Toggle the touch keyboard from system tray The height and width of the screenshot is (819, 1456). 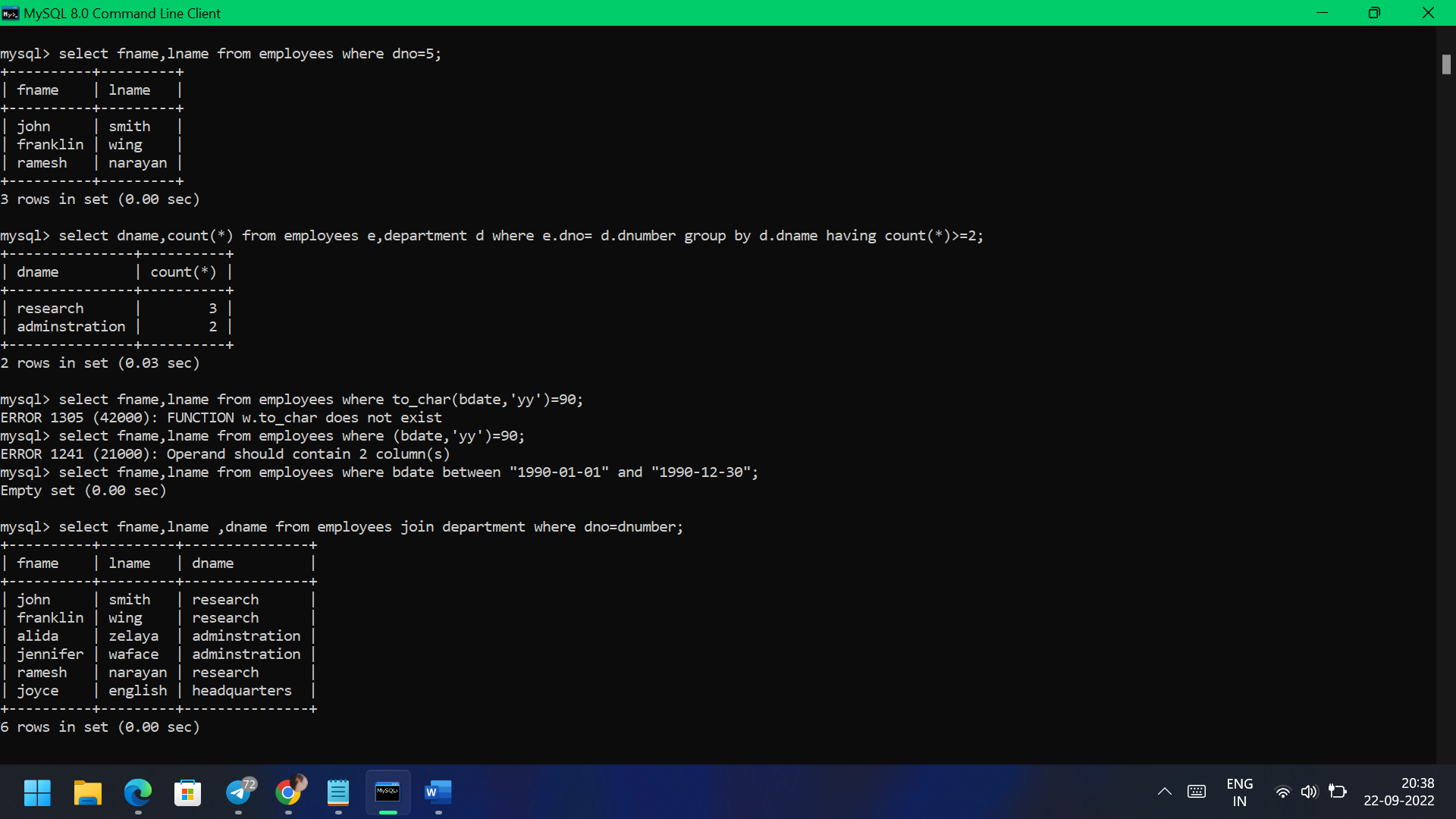click(1197, 792)
